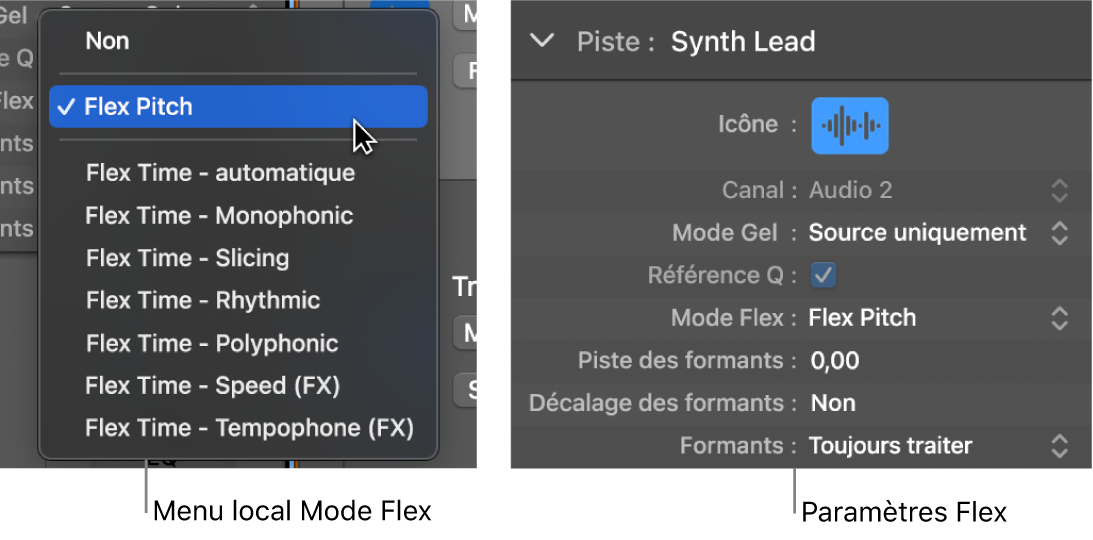Click the Piste des formants 0,00 value
Image resolution: width=1093 pixels, height=540 pixels.
[x=834, y=361]
